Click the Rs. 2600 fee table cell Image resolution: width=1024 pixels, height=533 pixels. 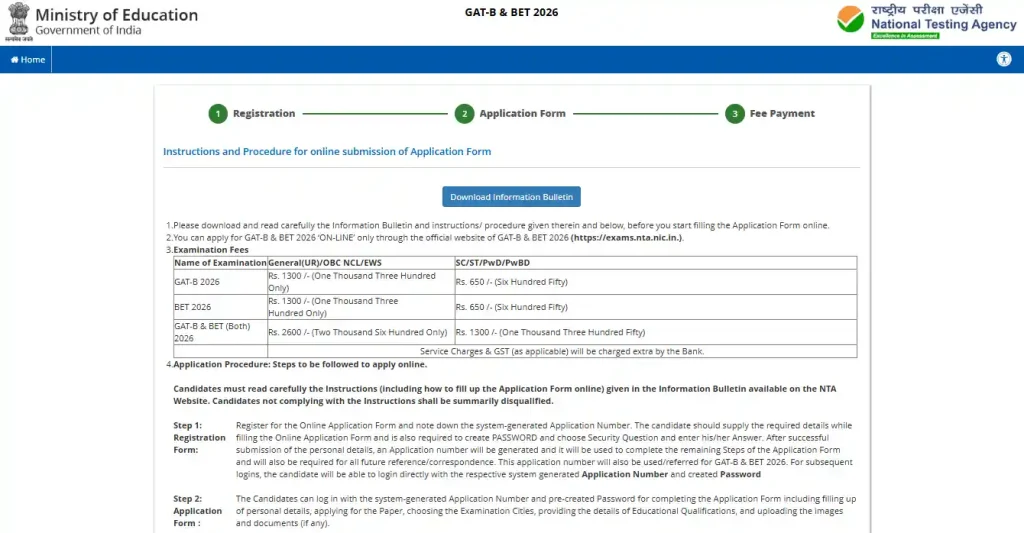point(357,332)
